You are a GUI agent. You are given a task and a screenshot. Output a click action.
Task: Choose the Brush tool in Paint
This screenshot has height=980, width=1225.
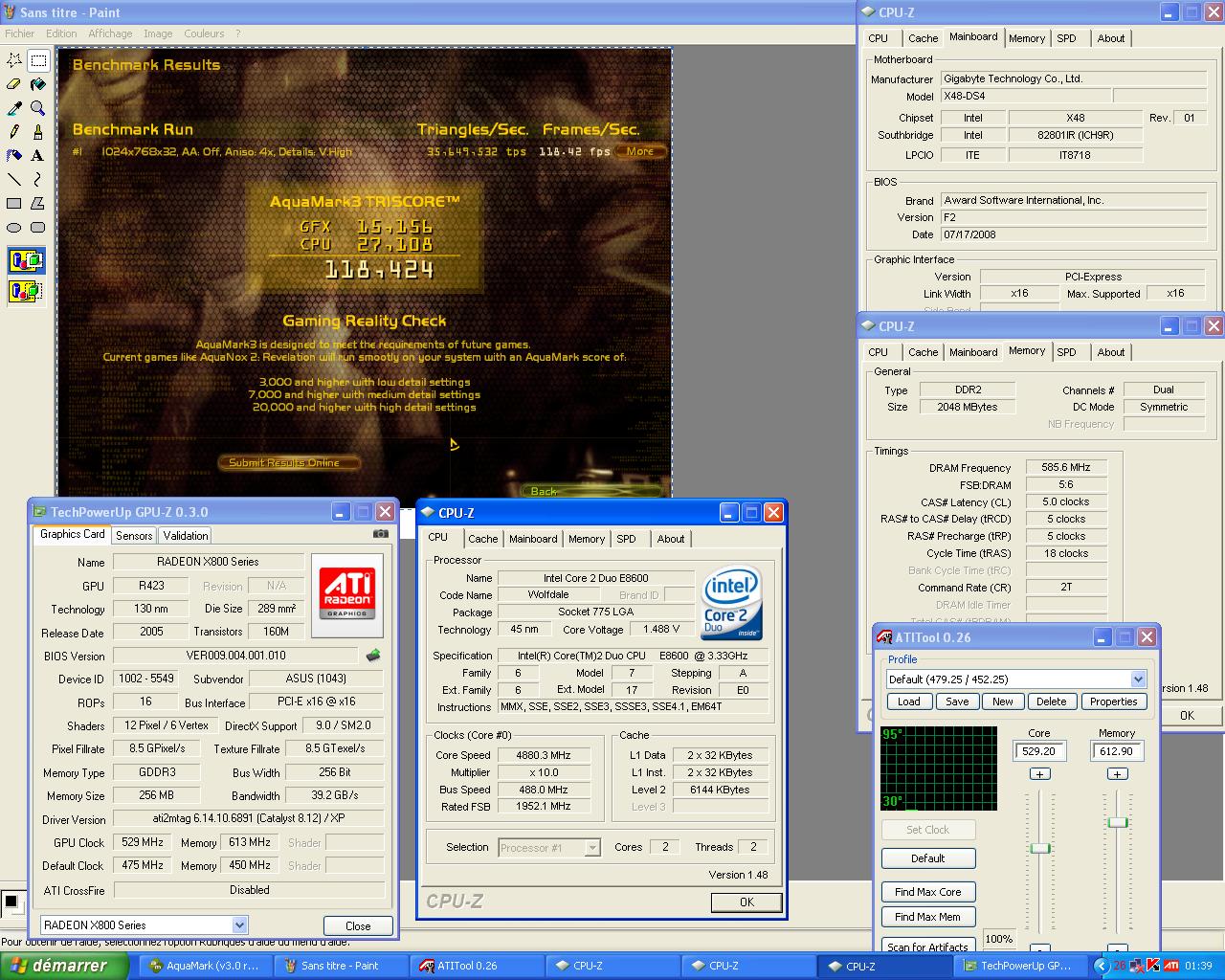pos(38,132)
